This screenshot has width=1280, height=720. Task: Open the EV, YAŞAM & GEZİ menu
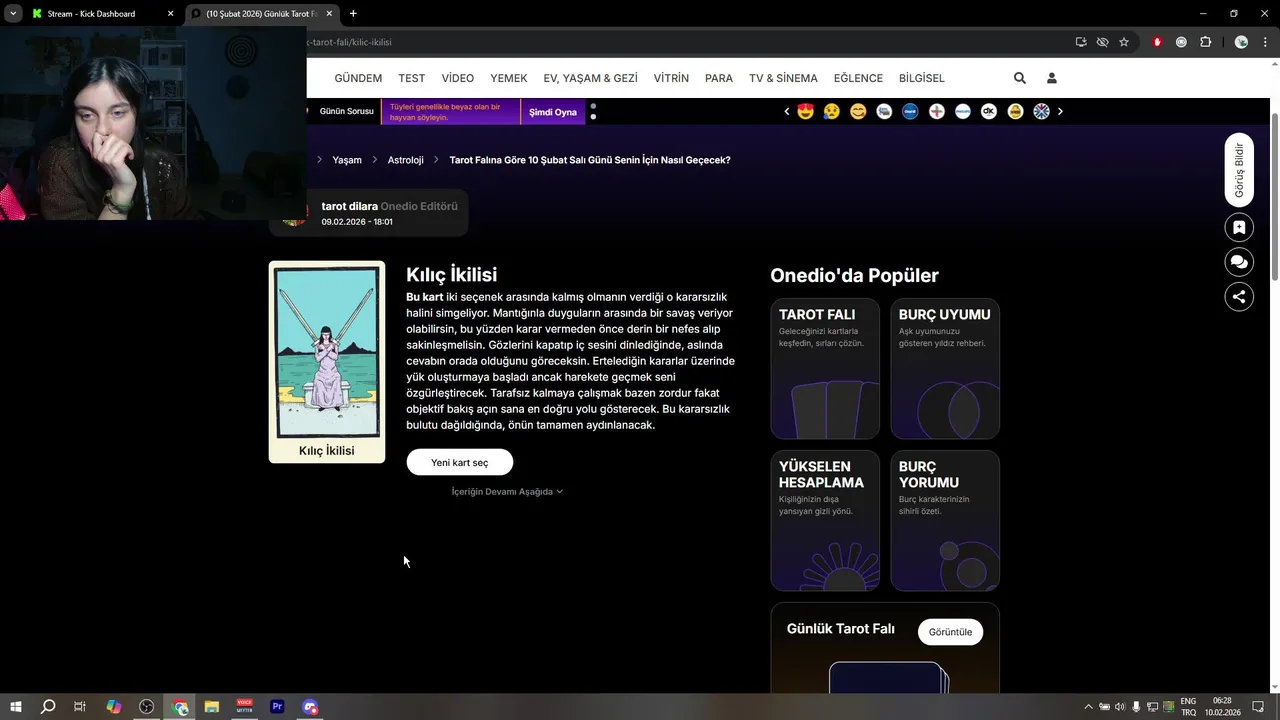point(590,78)
